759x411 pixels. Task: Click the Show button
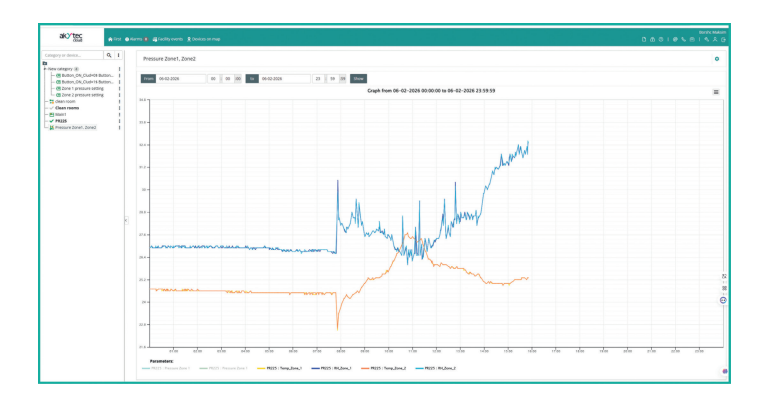358,78
